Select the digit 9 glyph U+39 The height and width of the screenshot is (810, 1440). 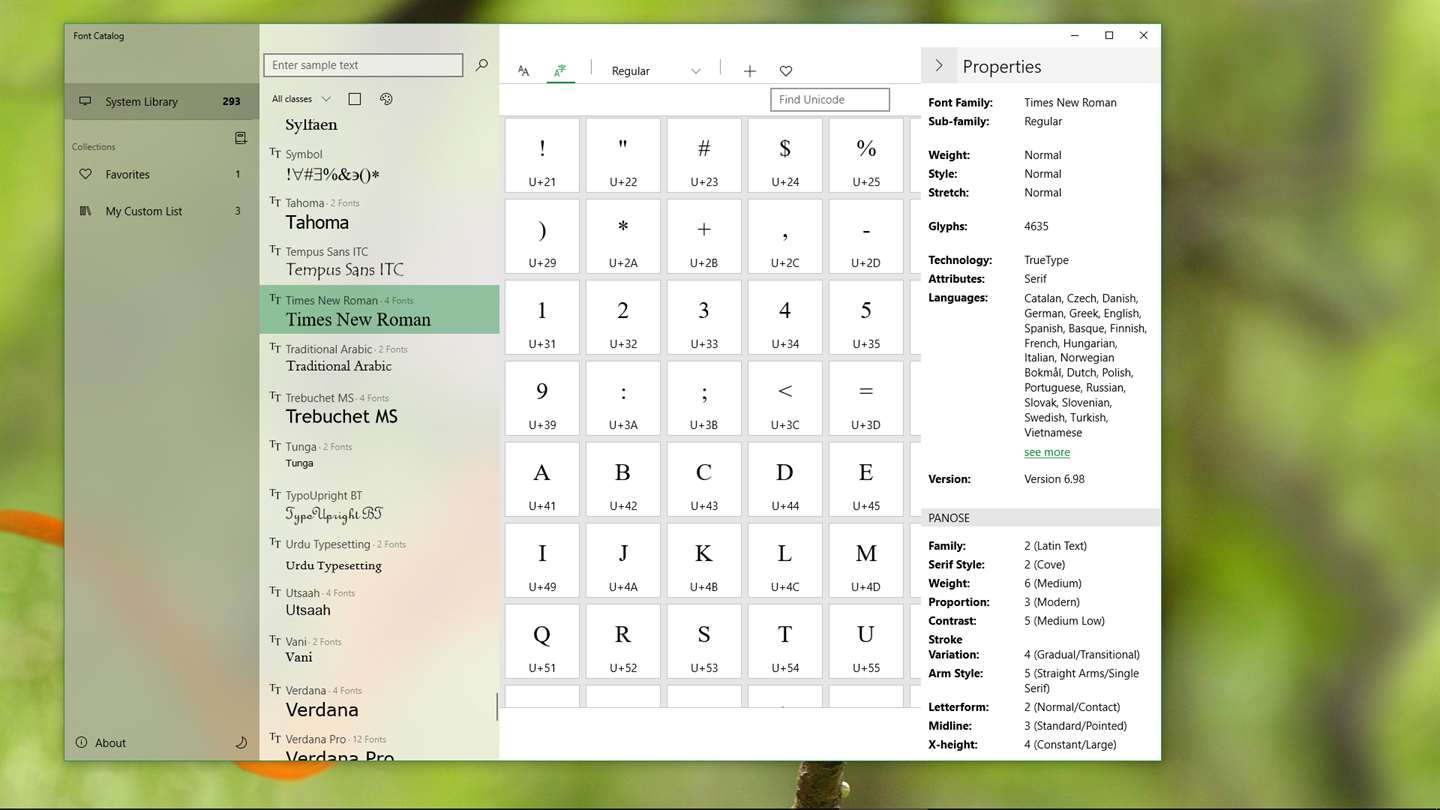(x=542, y=398)
